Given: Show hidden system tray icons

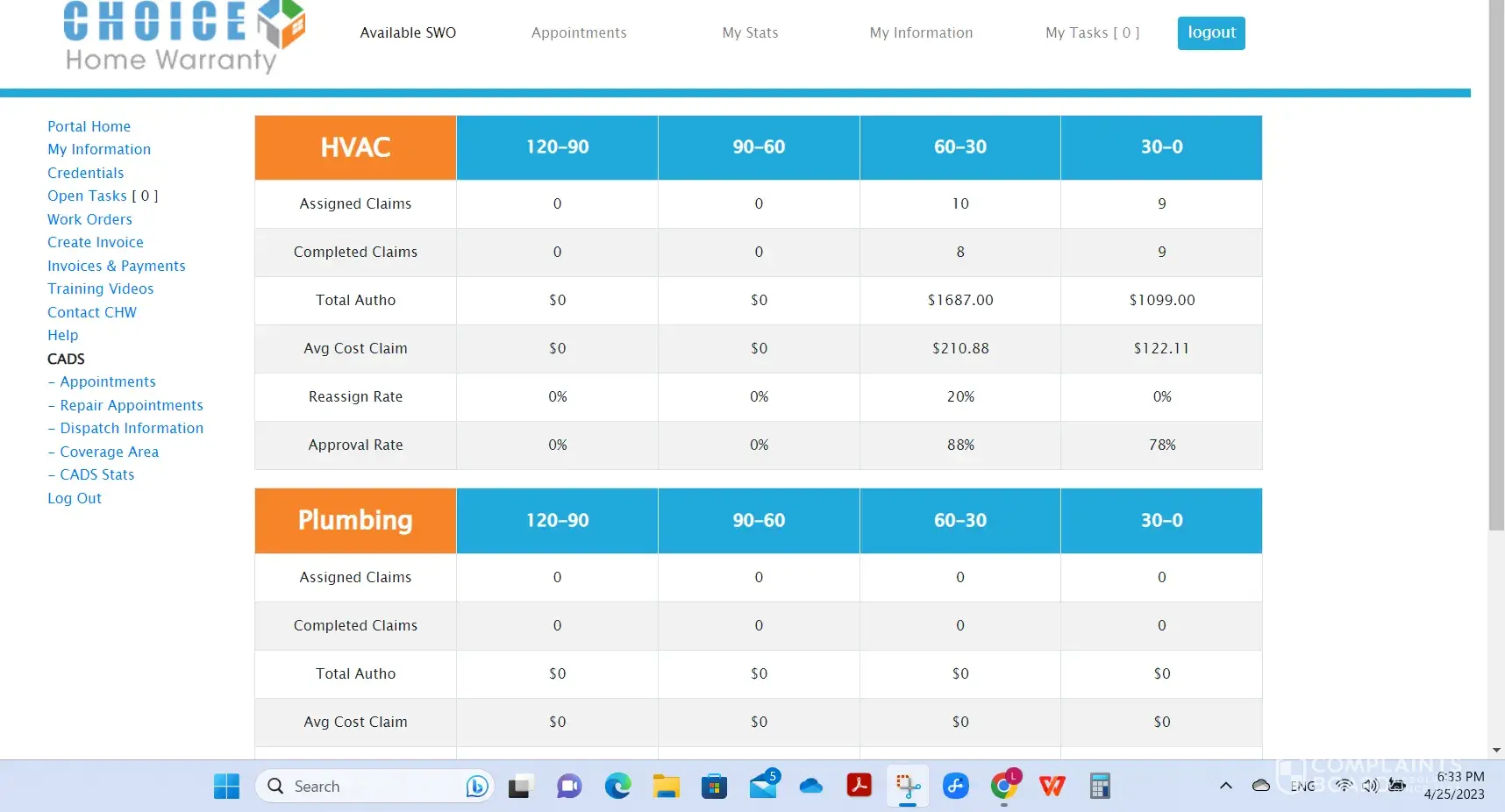Looking at the screenshot, I should (x=1225, y=786).
